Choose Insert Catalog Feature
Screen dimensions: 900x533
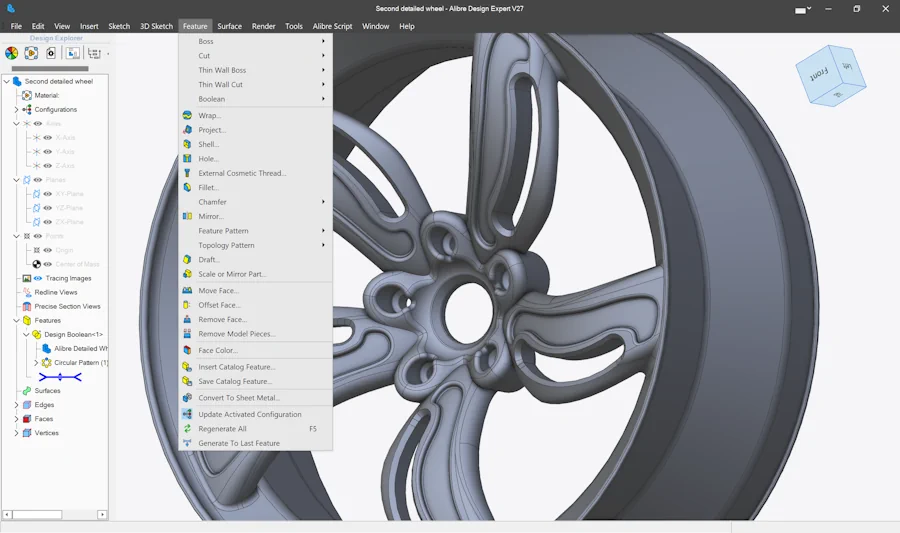click(x=255, y=367)
